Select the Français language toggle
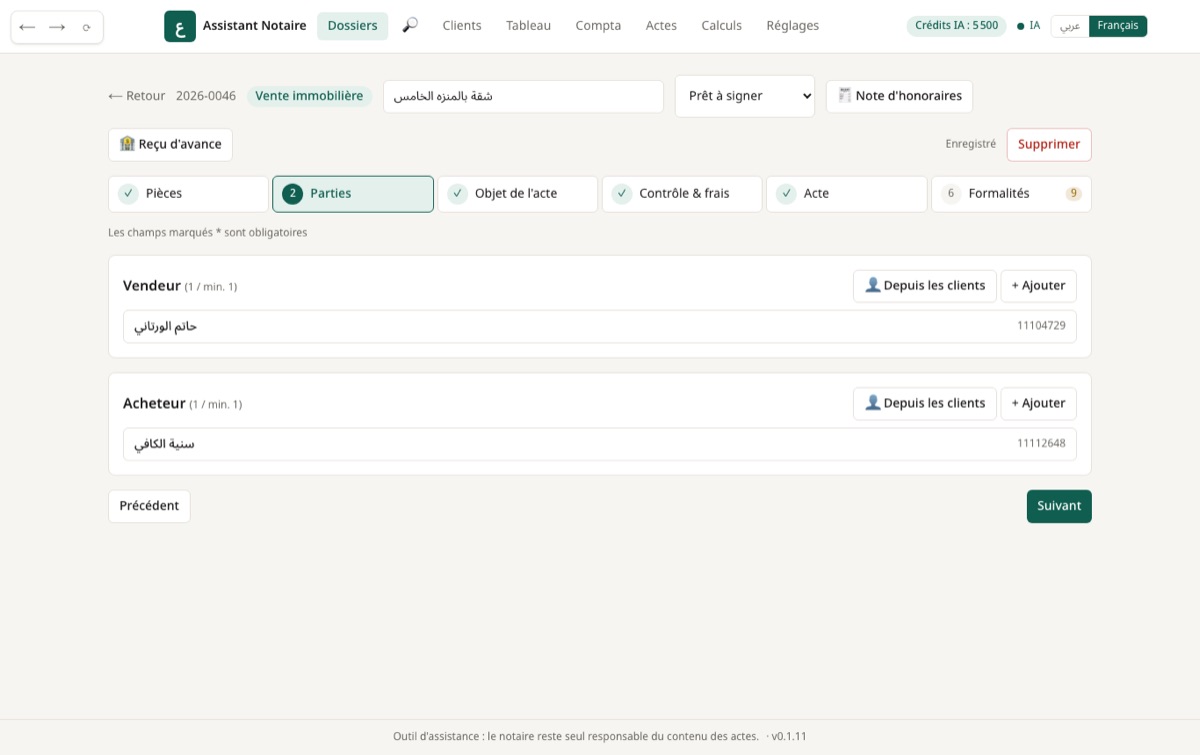 click(x=1118, y=26)
